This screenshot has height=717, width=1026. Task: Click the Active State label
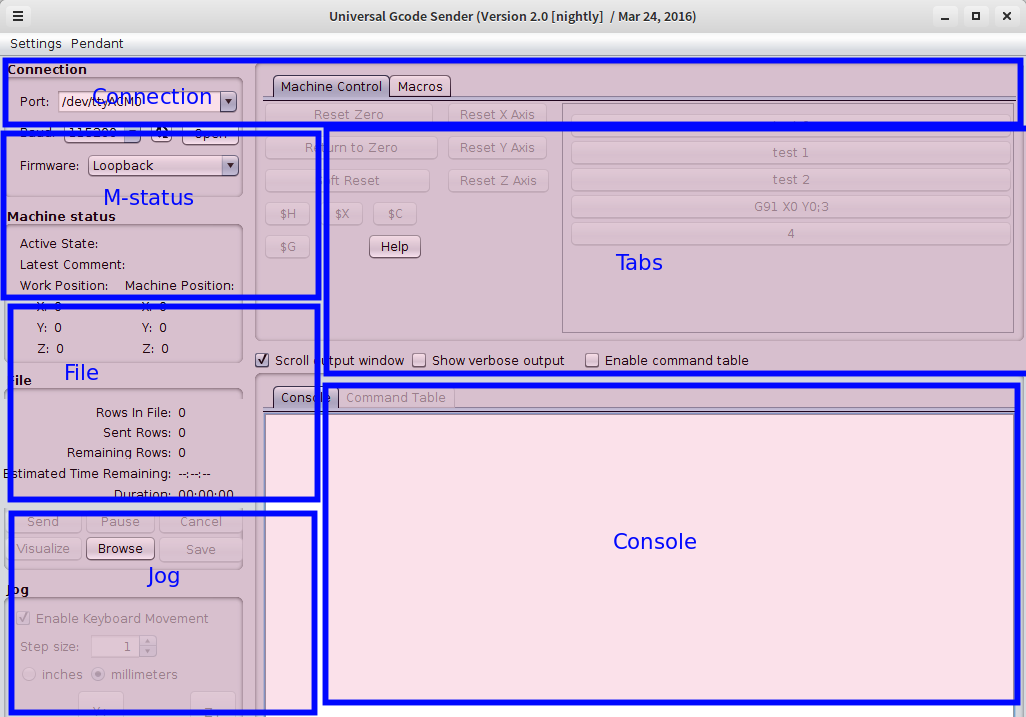coord(59,243)
